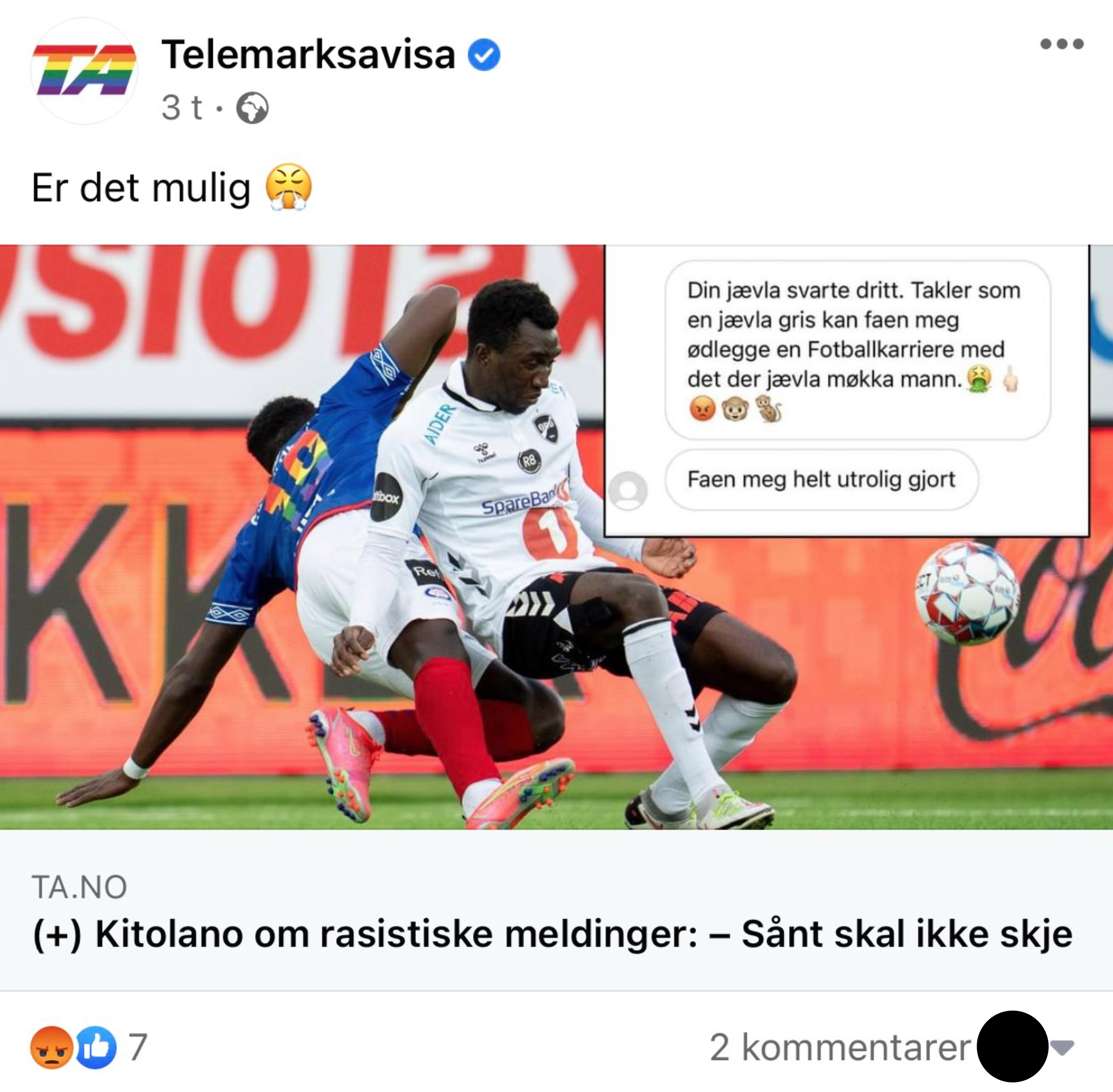Click the grey avatar beside the chat message
This screenshot has width=1113, height=1092.
click(628, 491)
